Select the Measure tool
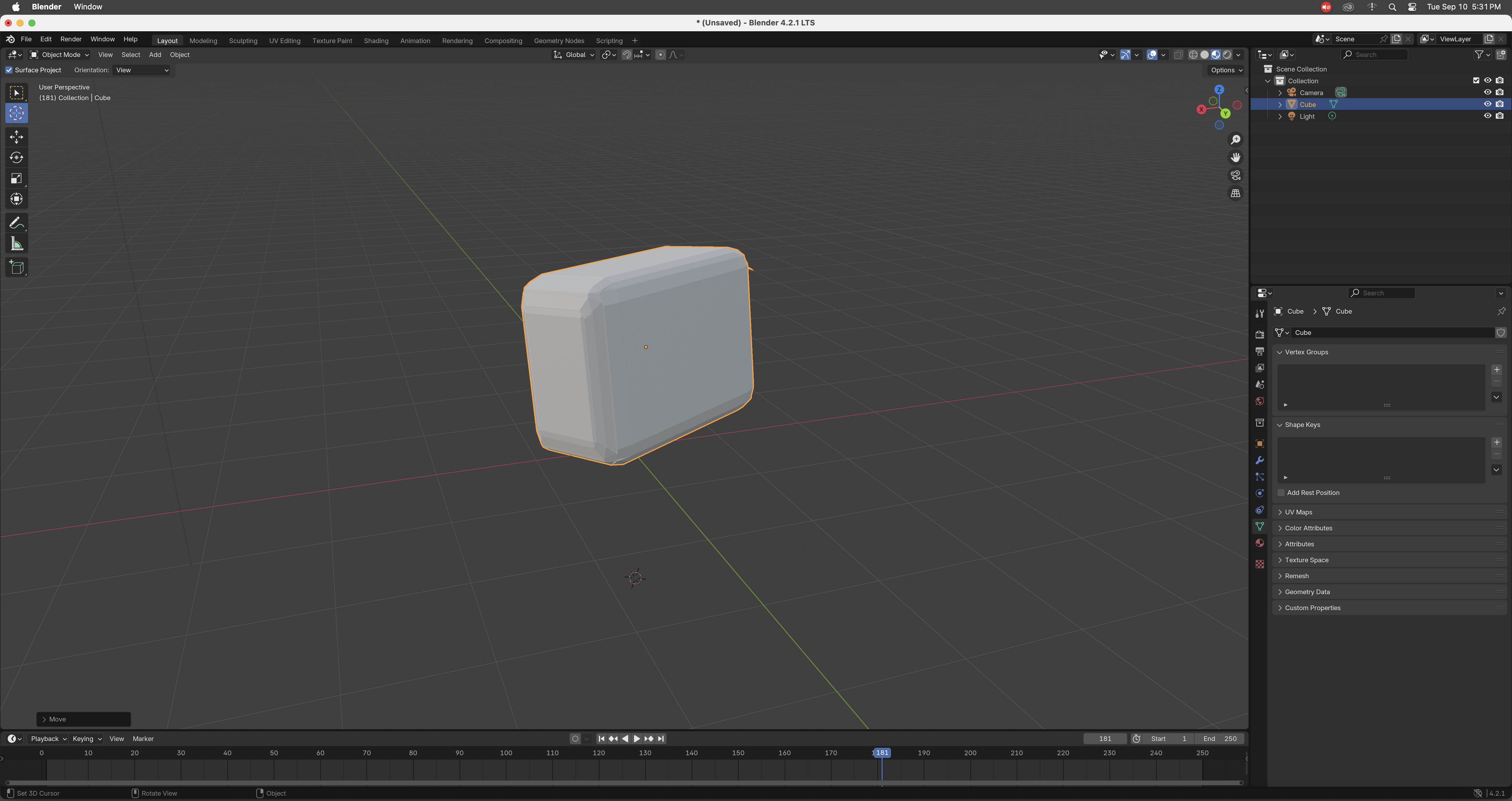 tap(17, 244)
